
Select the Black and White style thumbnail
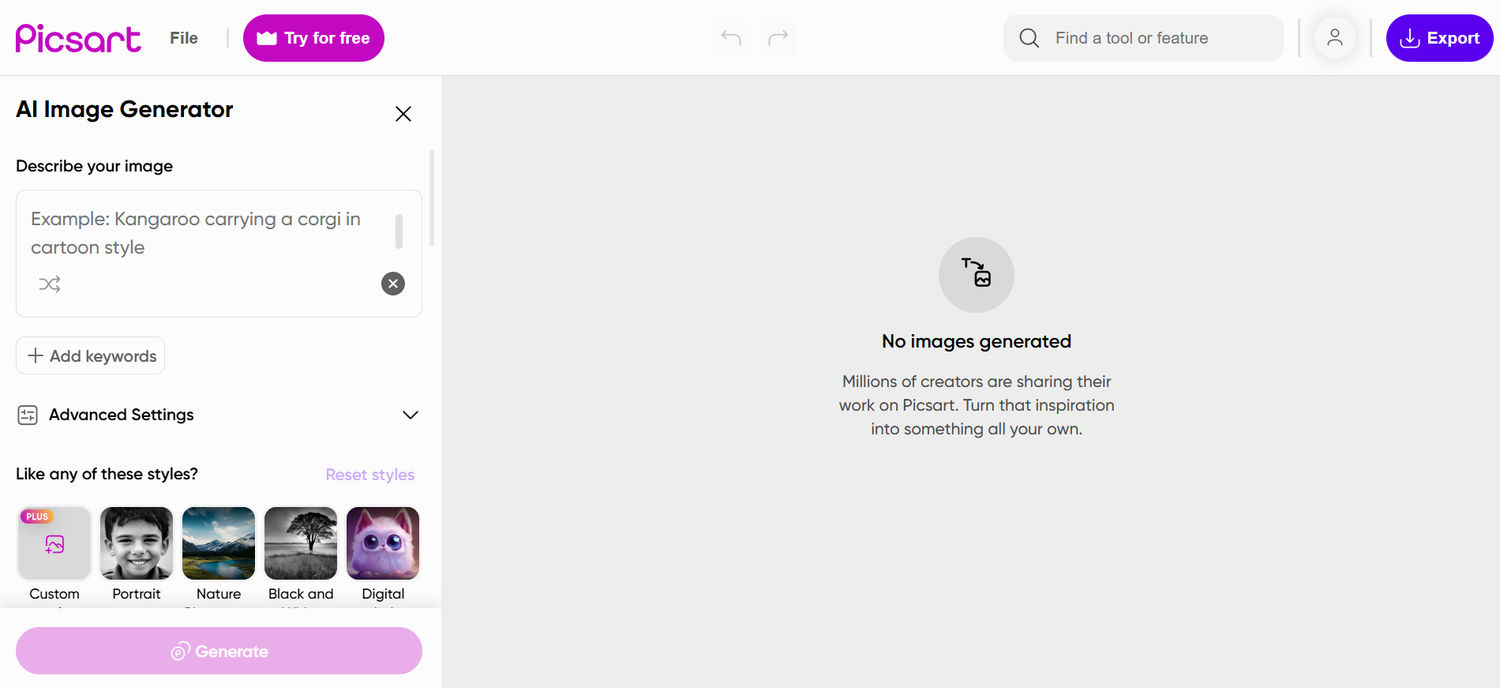tap(301, 543)
